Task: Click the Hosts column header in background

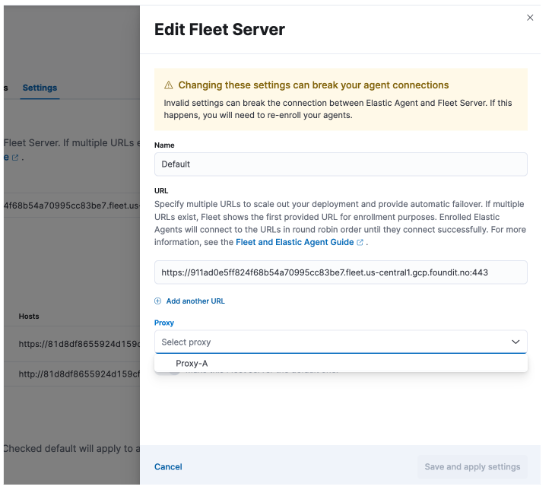Action: 29,316
